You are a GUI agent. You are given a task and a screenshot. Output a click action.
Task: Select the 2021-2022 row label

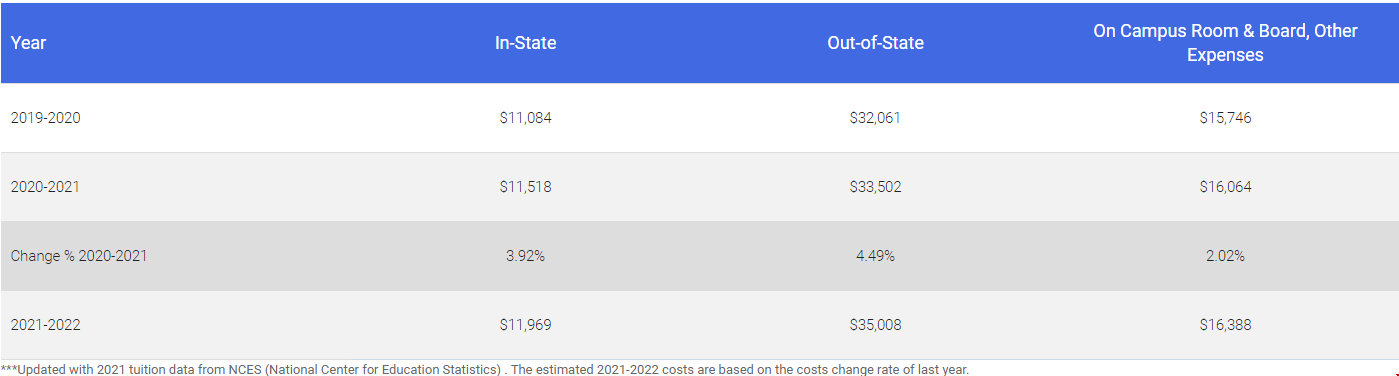(x=45, y=325)
